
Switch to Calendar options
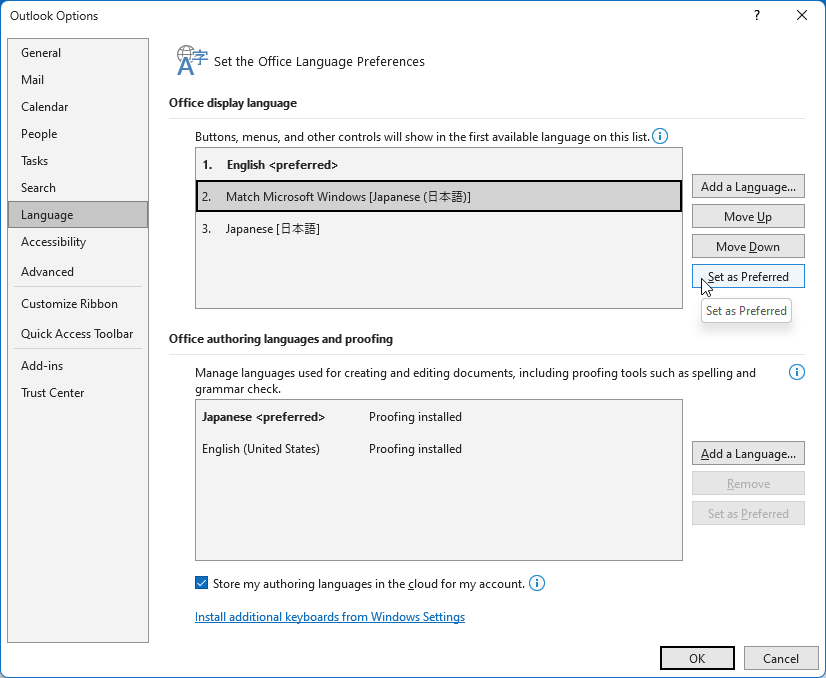(x=78, y=107)
